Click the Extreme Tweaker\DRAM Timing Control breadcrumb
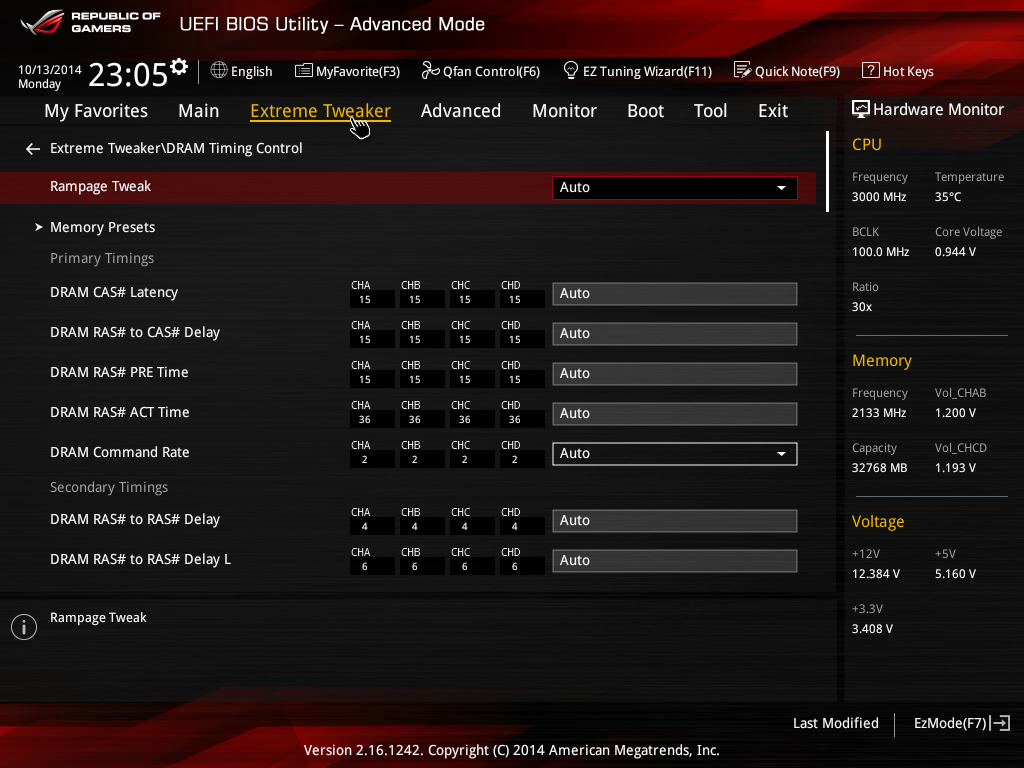Viewport: 1024px width, 768px height. click(176, 148)
